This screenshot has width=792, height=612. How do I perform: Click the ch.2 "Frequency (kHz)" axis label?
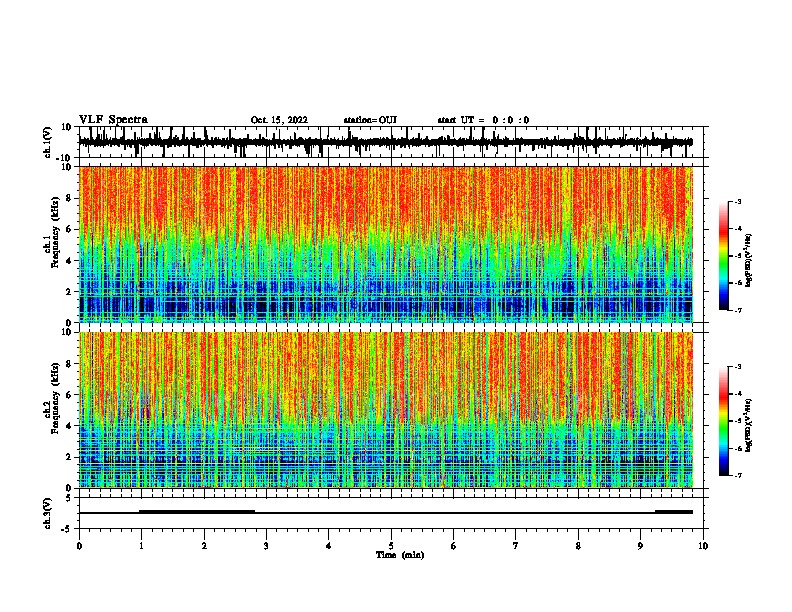[x=56, y=398]
